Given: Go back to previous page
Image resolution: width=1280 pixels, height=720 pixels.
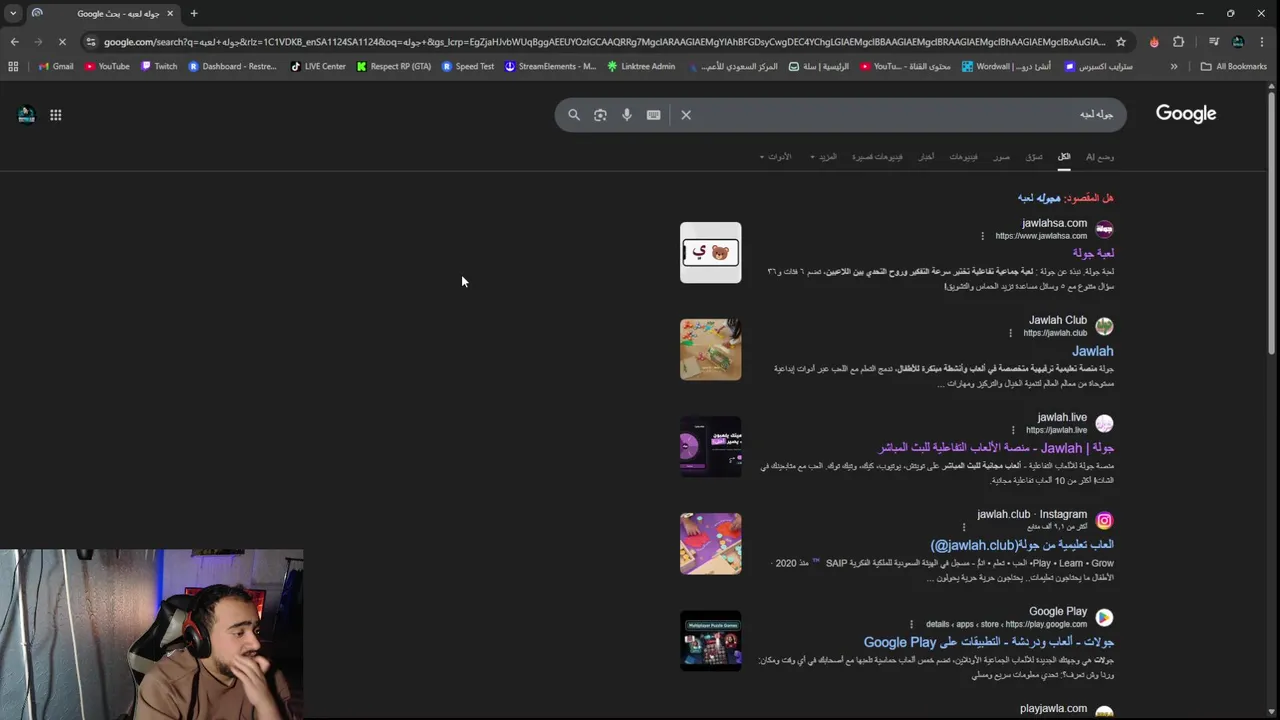Looking at the screenshot, I should click(x=14, y=42).
